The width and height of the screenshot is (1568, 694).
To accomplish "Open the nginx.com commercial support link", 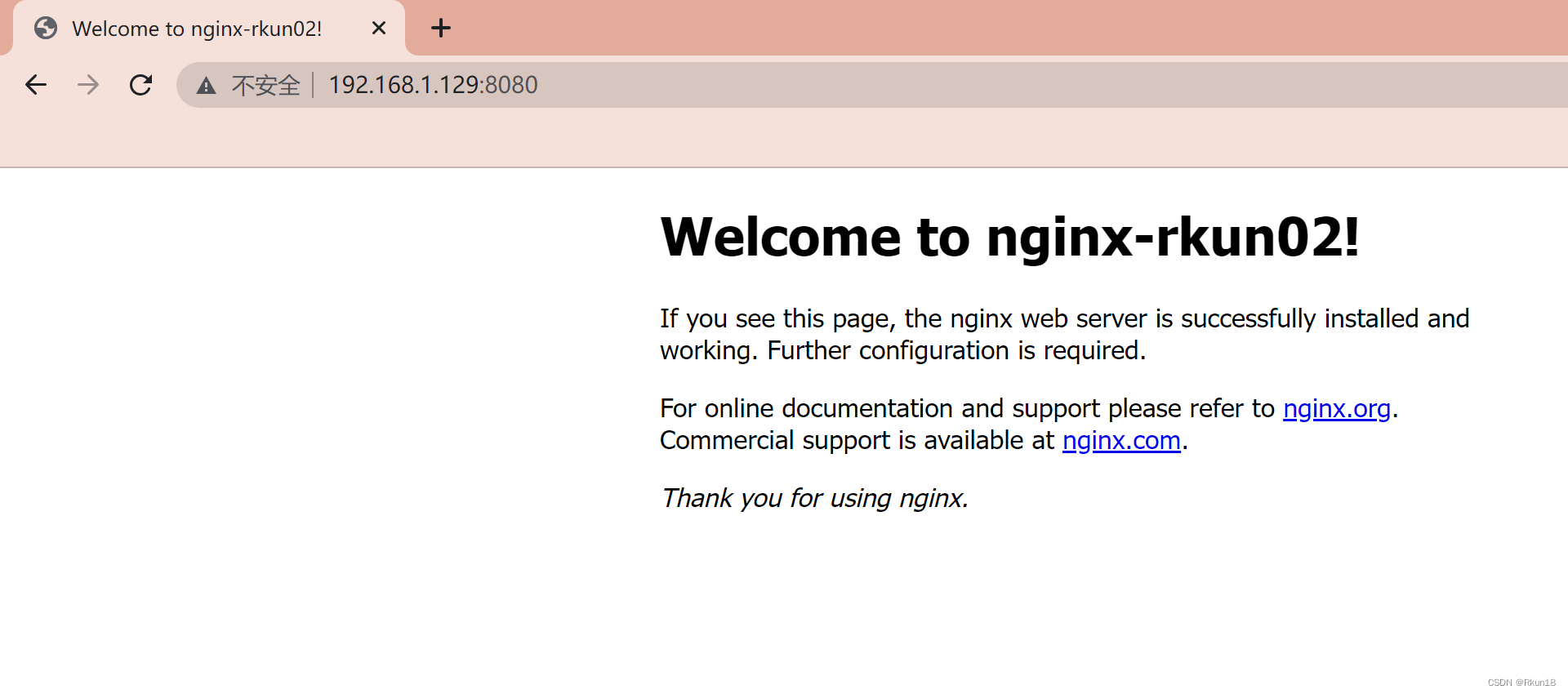I will click(x=1121, y=441).
